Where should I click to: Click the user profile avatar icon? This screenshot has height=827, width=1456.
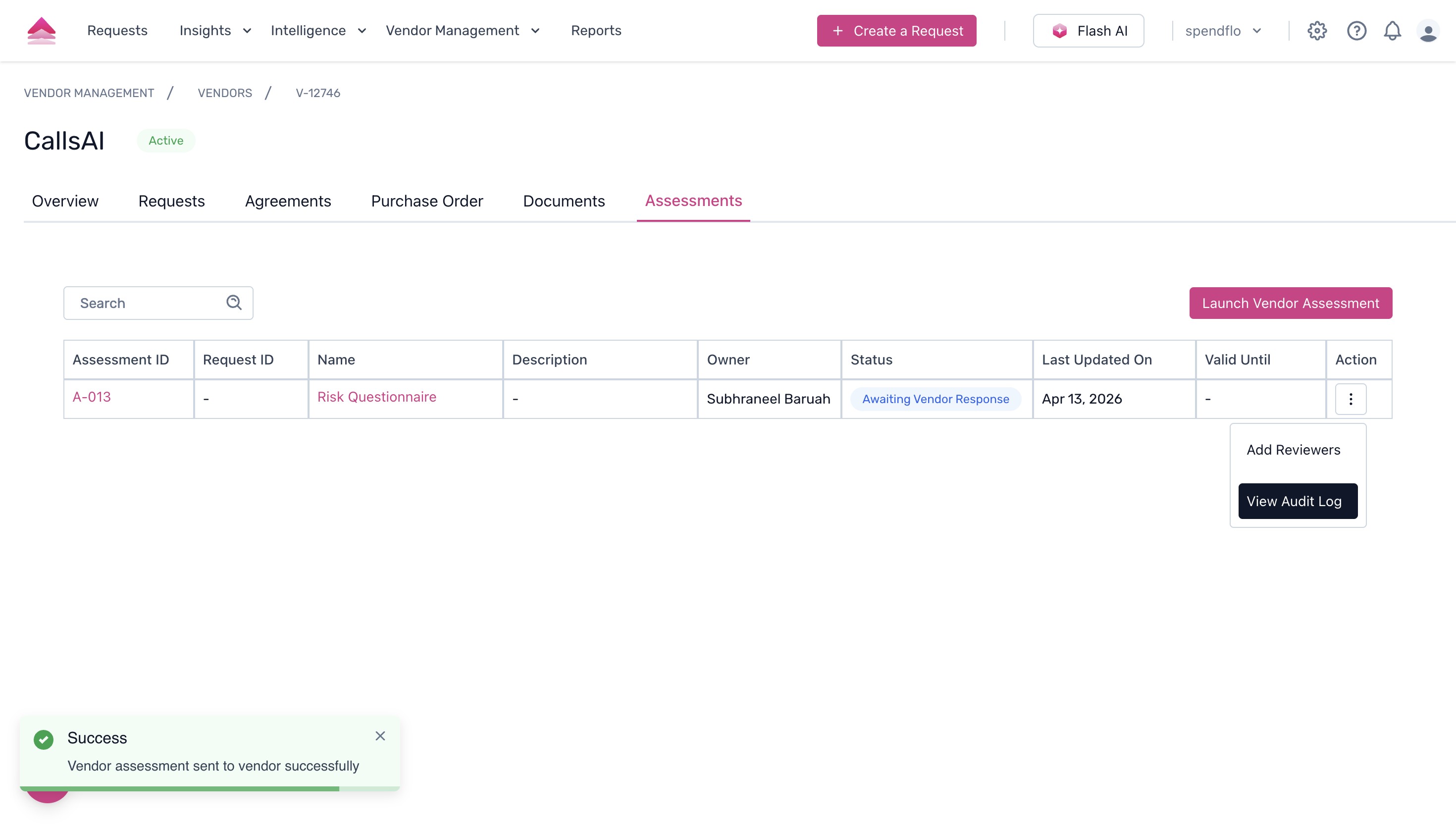(1429, 31)
